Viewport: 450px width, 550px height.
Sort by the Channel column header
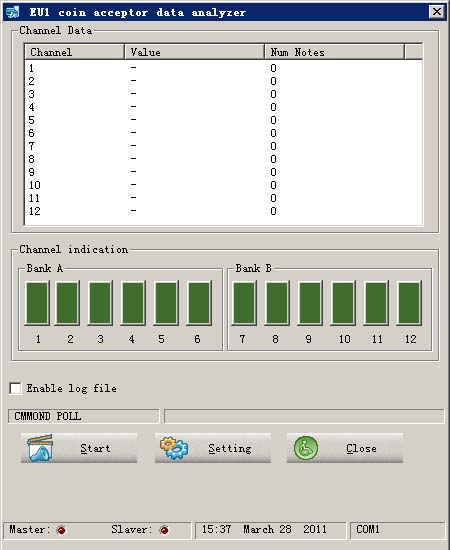click(x=74, y=52)
